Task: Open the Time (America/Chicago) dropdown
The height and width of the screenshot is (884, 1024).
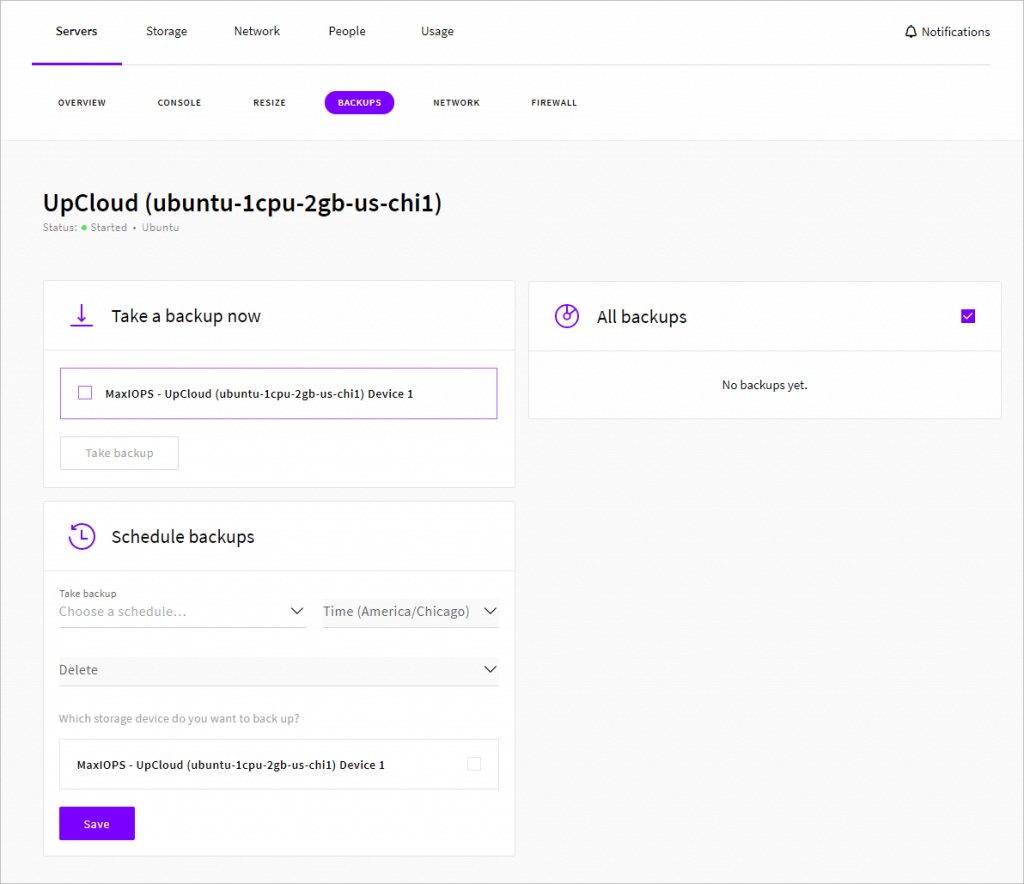Action: pyautogui.click(x=410, y=611)
